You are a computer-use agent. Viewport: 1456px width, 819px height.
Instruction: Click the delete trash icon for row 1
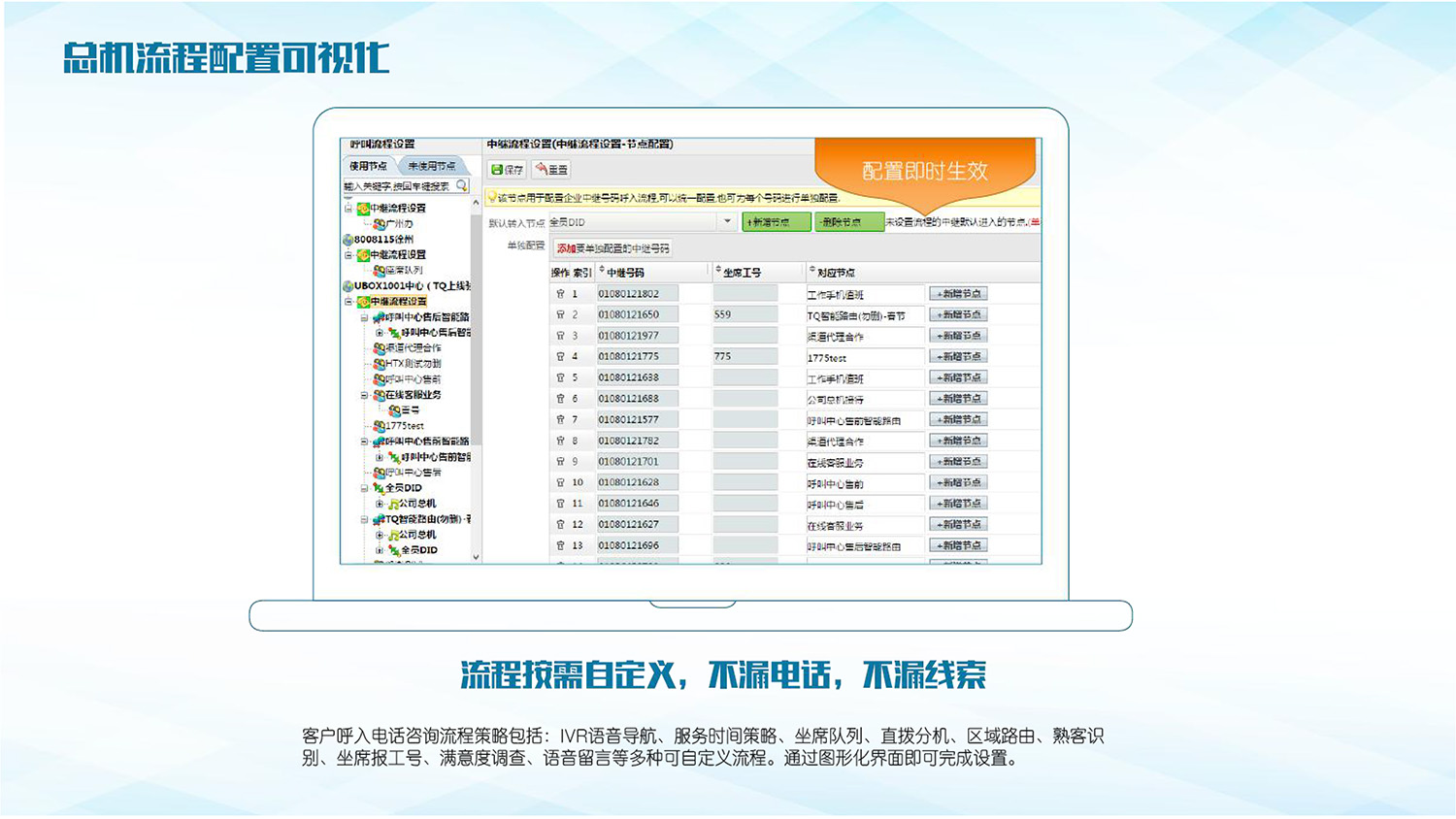[x=560, y=294]
